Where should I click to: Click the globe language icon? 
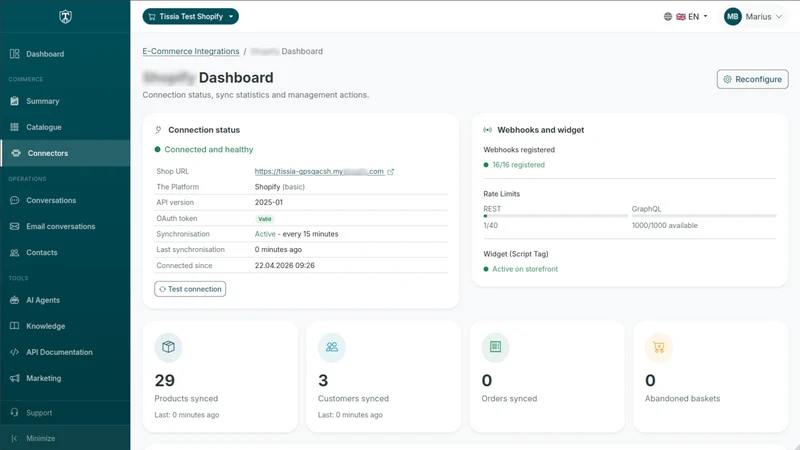[x=668, y=16]
